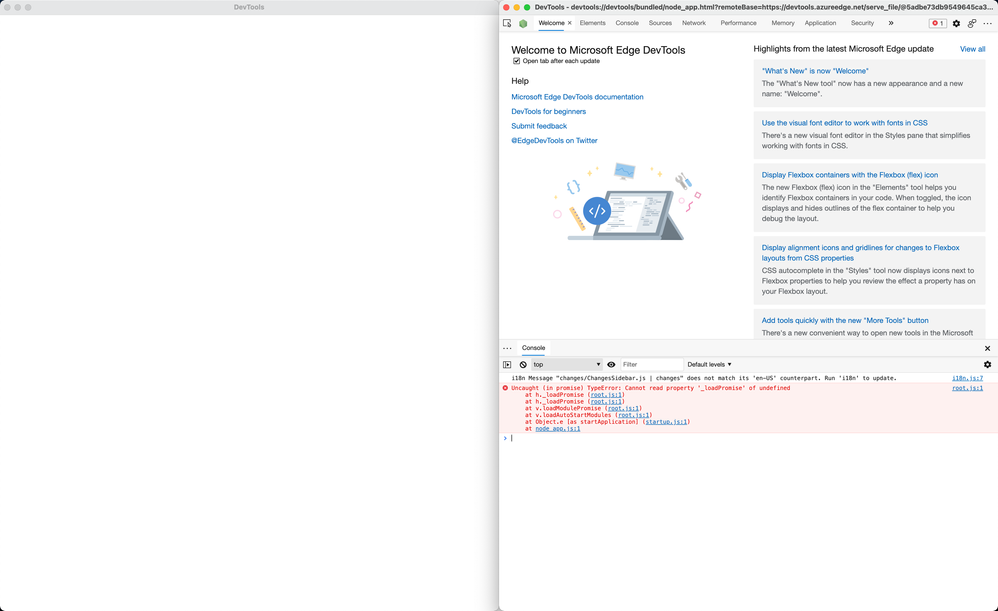Viewport: 998px width, 611px height.
Task: Open the top JavaScript context dropdown
Action: (566, 365)
